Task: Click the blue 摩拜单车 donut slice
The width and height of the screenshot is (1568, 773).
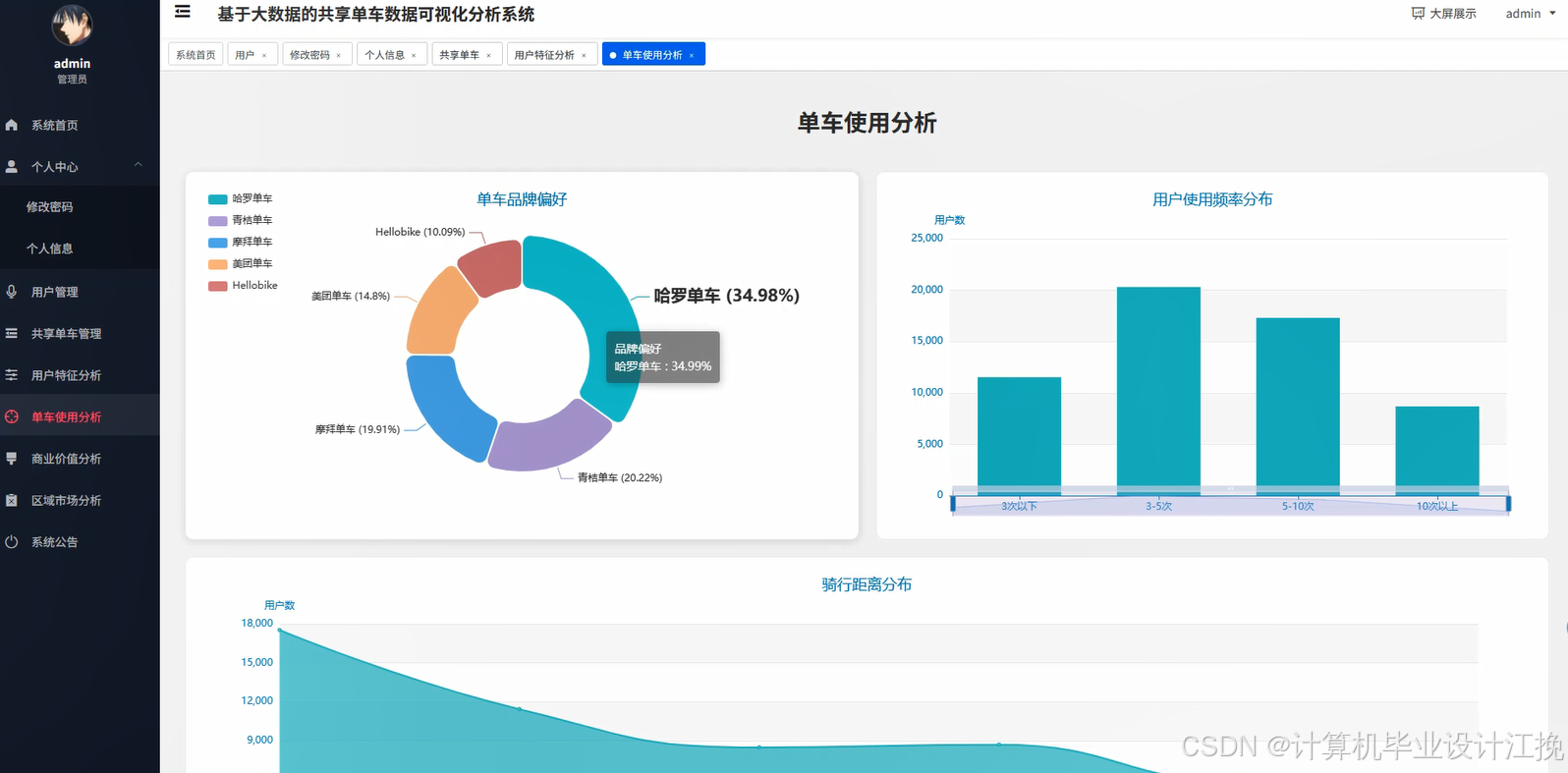Action: 442,413
